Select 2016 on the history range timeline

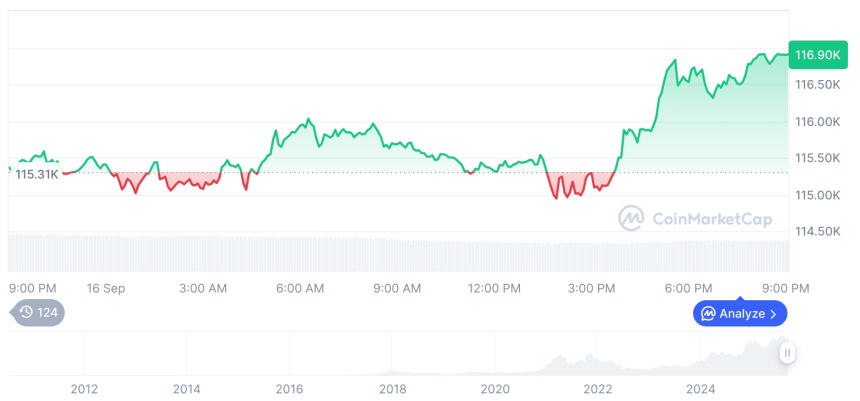point(289,388)
